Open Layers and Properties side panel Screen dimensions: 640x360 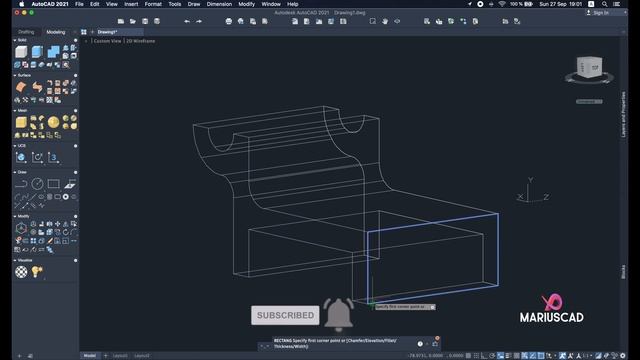623,114
